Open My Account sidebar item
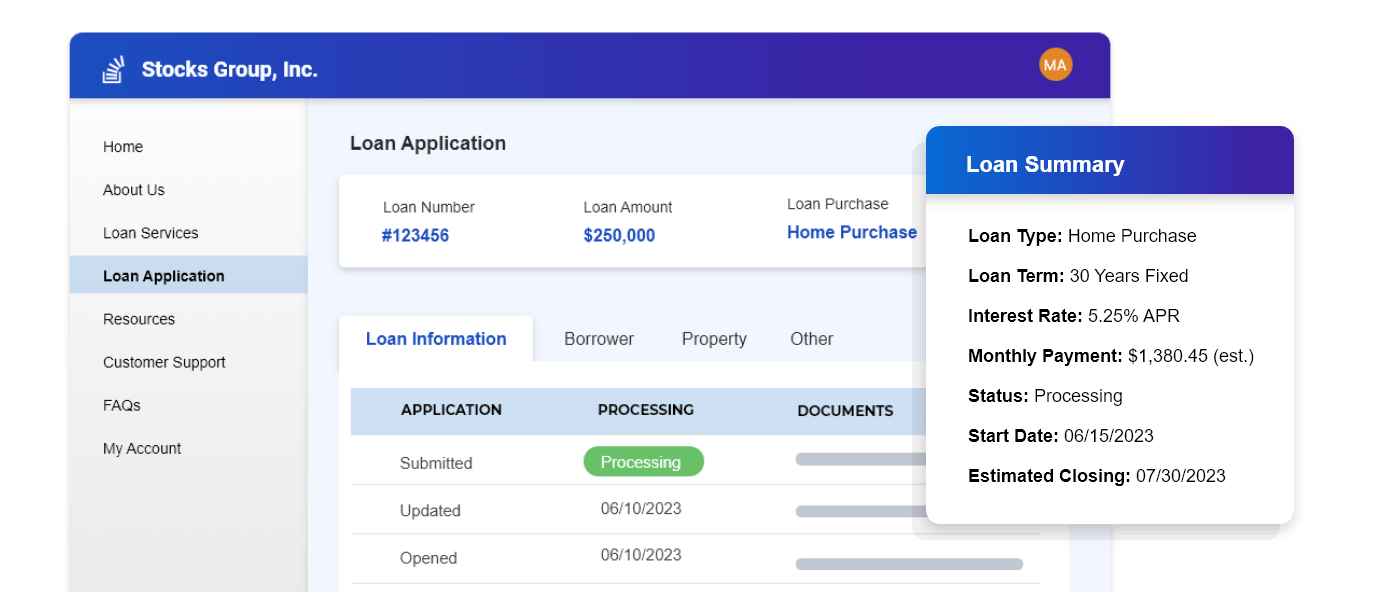 142,448
